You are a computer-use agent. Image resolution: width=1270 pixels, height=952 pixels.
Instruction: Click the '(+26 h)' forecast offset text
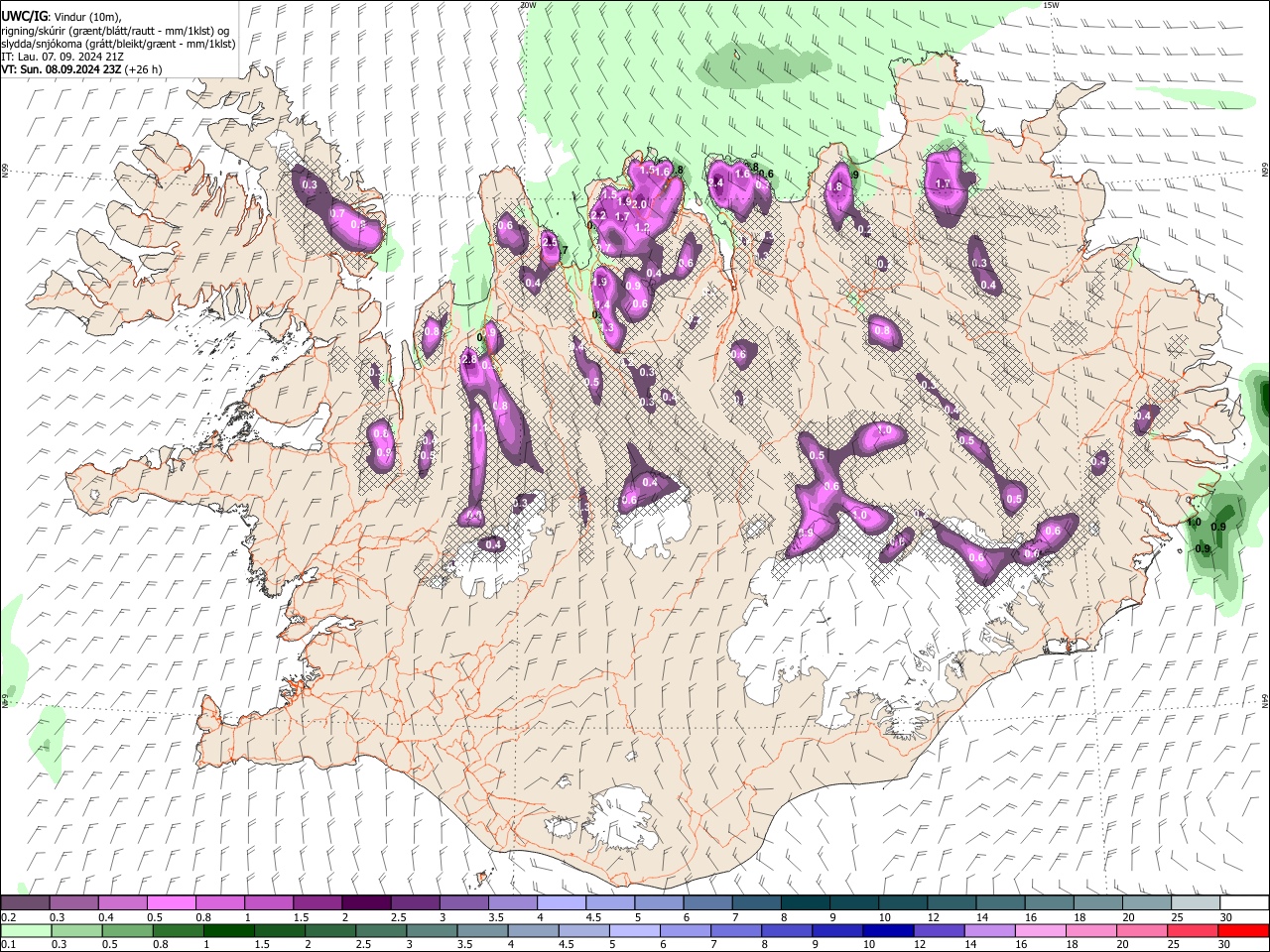click(144, 69)
